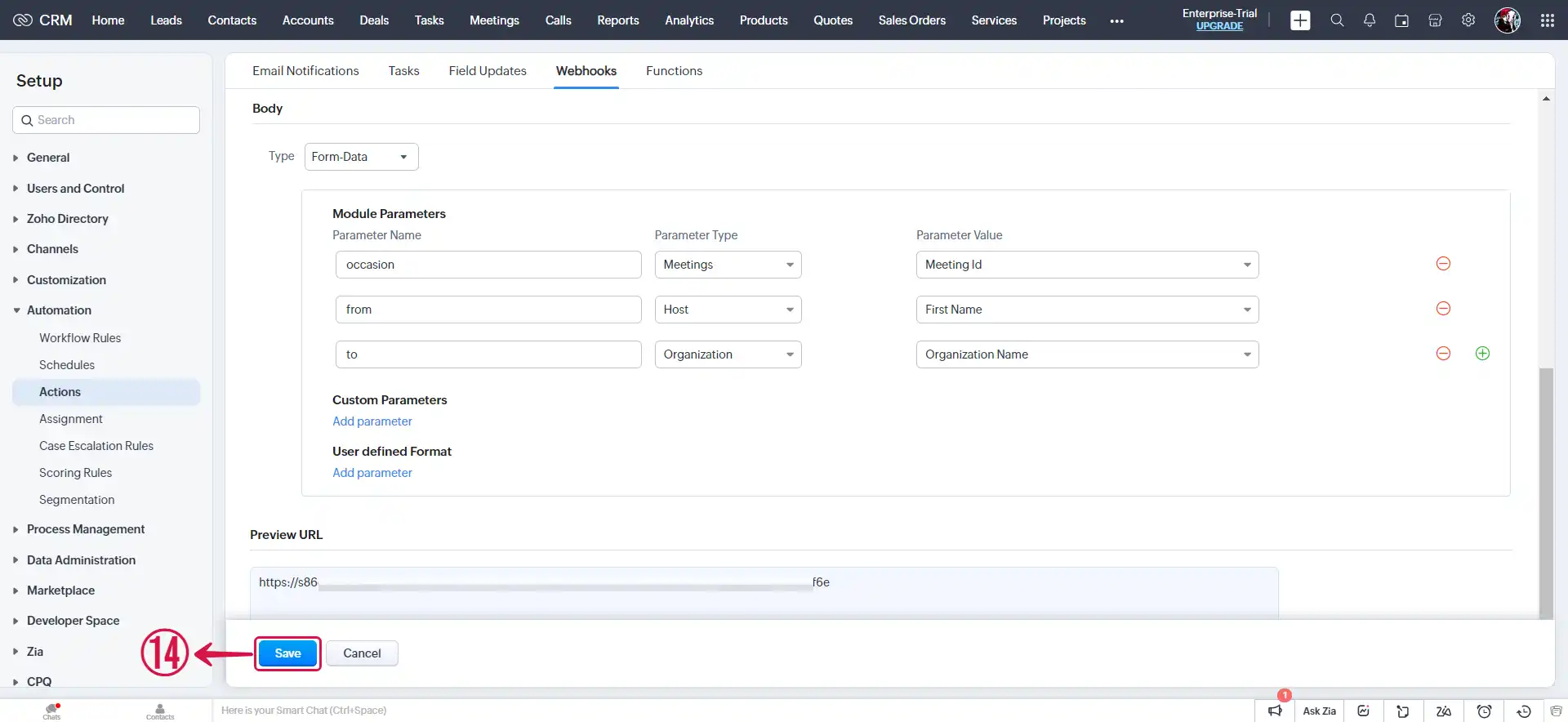Open the First Name value dropdown
Image resolution: width=1568 pixels, height=722 pixels.
1087,310
